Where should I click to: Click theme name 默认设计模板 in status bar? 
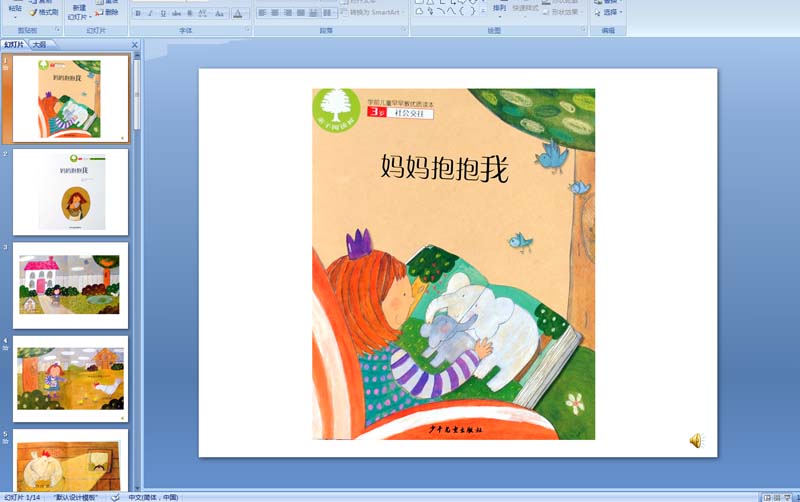click(x=76, y=497)
